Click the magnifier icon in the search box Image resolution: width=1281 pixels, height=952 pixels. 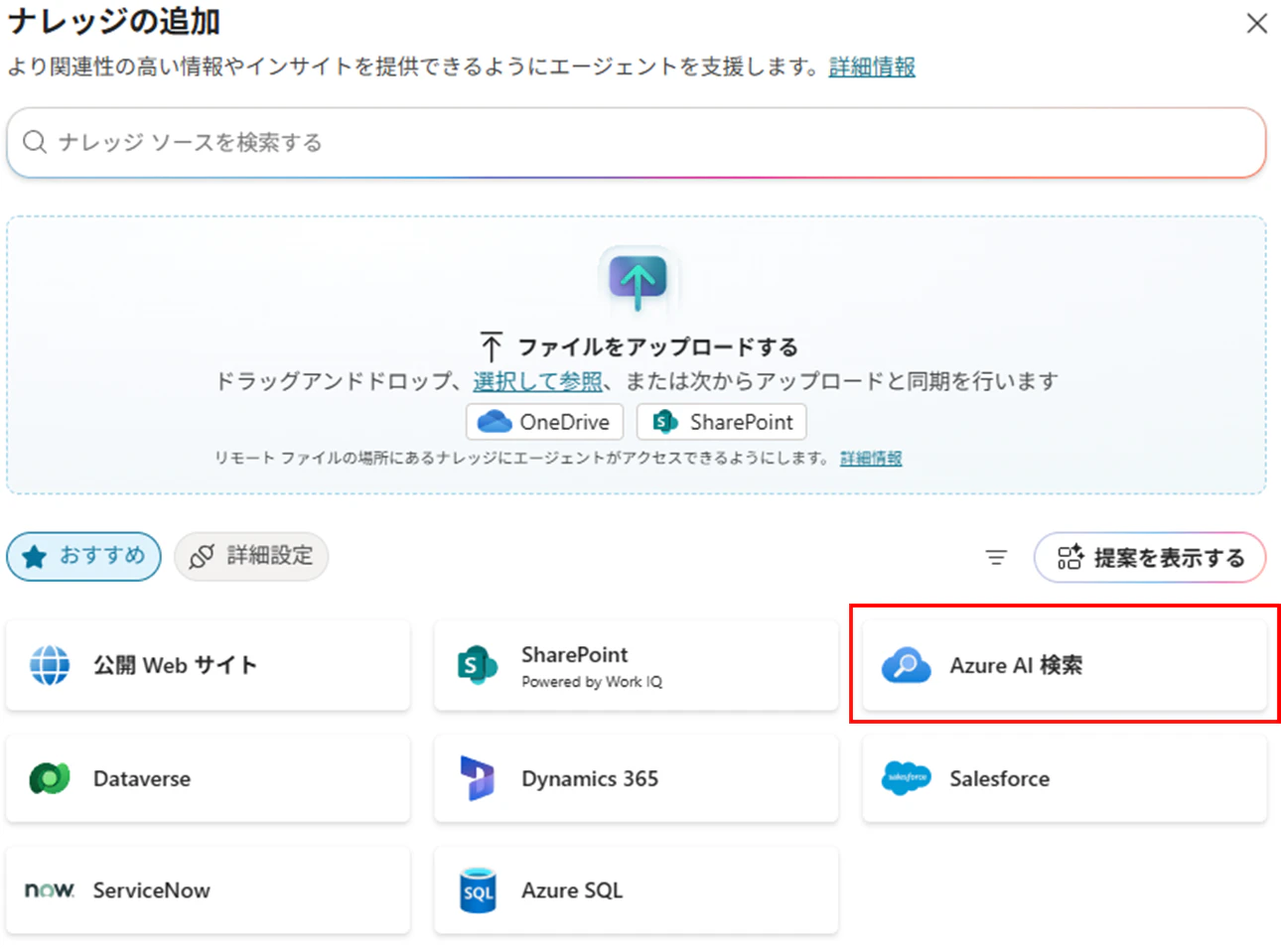pos(35,142)
